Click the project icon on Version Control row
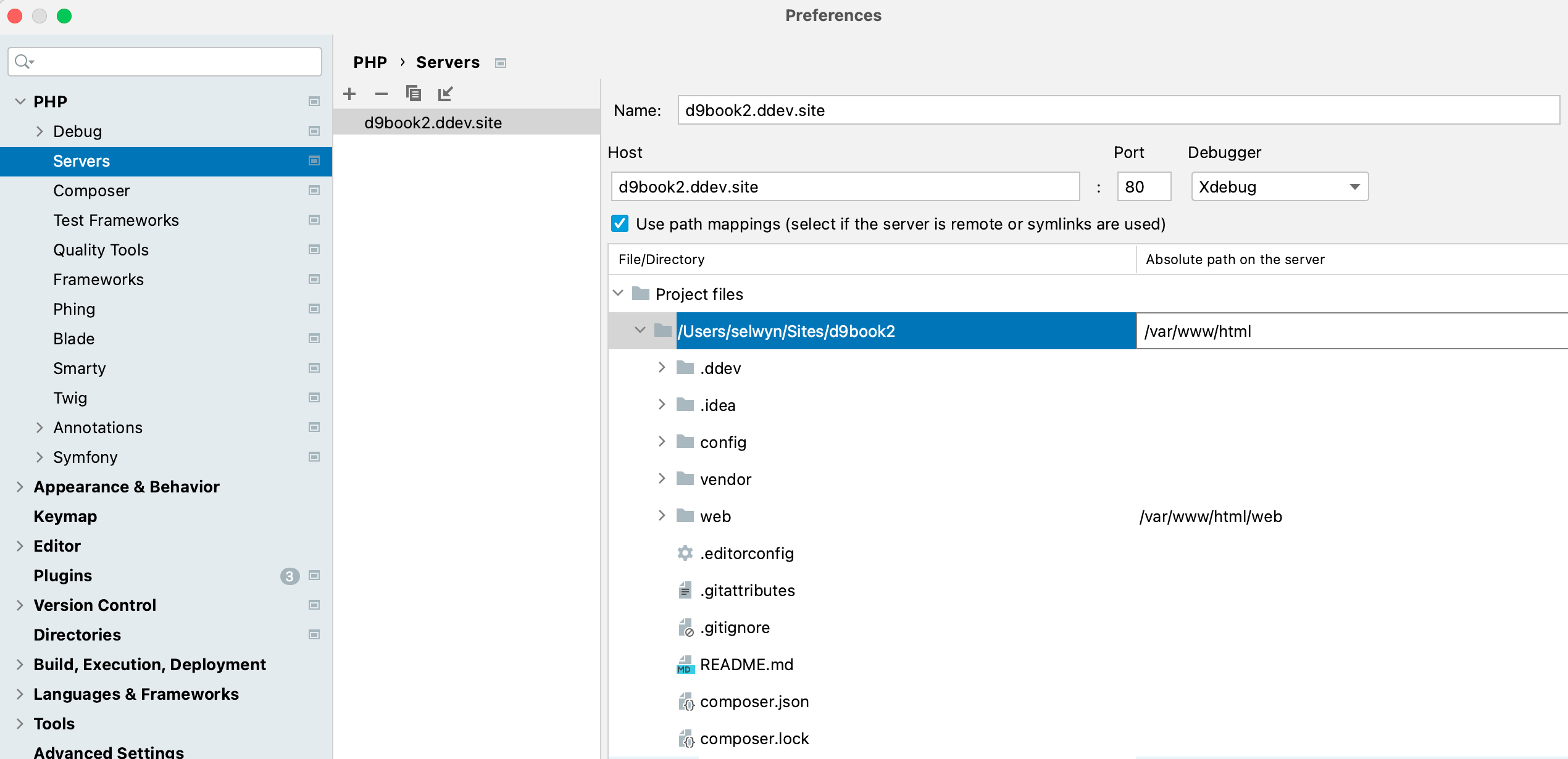1568x759 pixels. point(314,605)
